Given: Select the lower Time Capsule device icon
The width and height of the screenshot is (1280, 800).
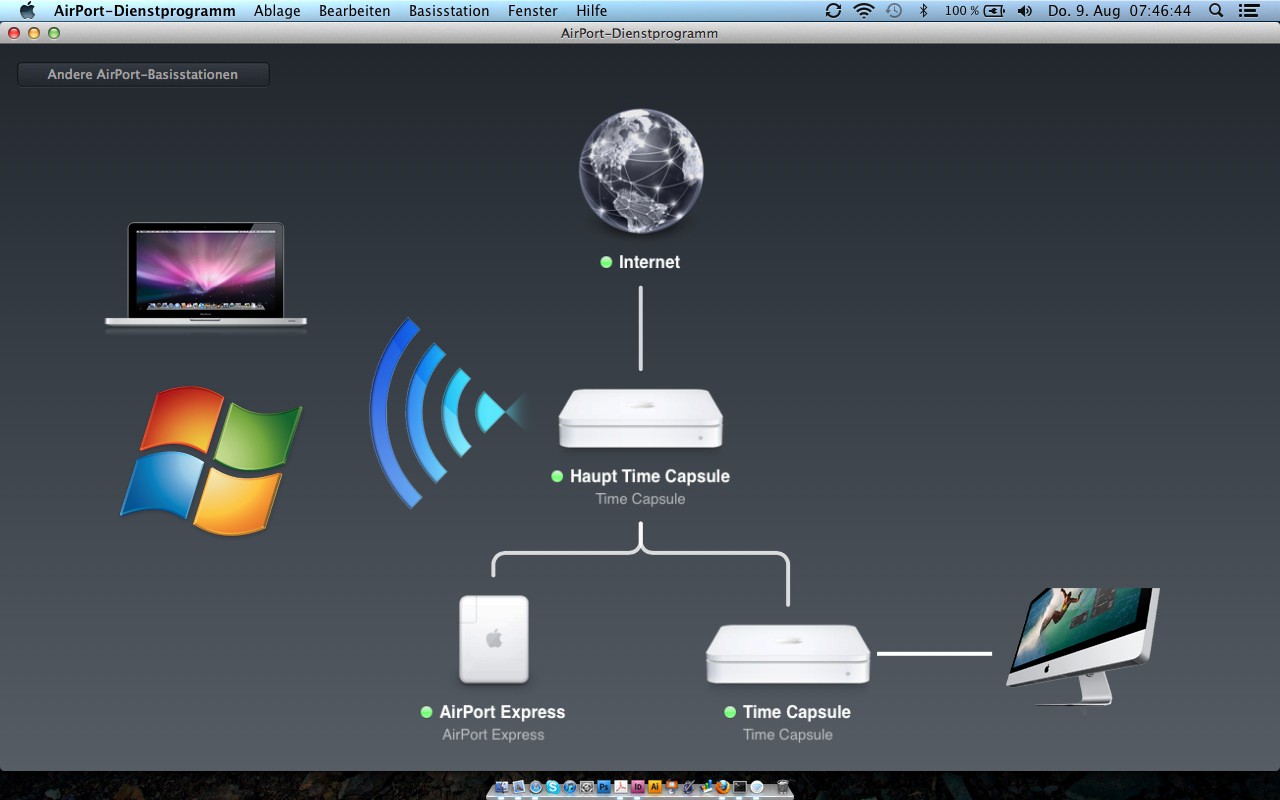Looking at the screenshot, I should [x=788, y=654].
